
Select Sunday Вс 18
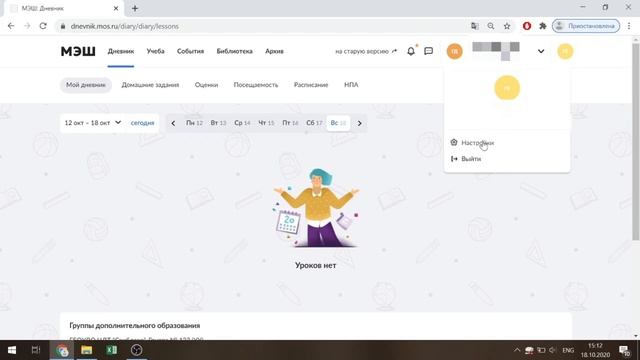point(338,123)
